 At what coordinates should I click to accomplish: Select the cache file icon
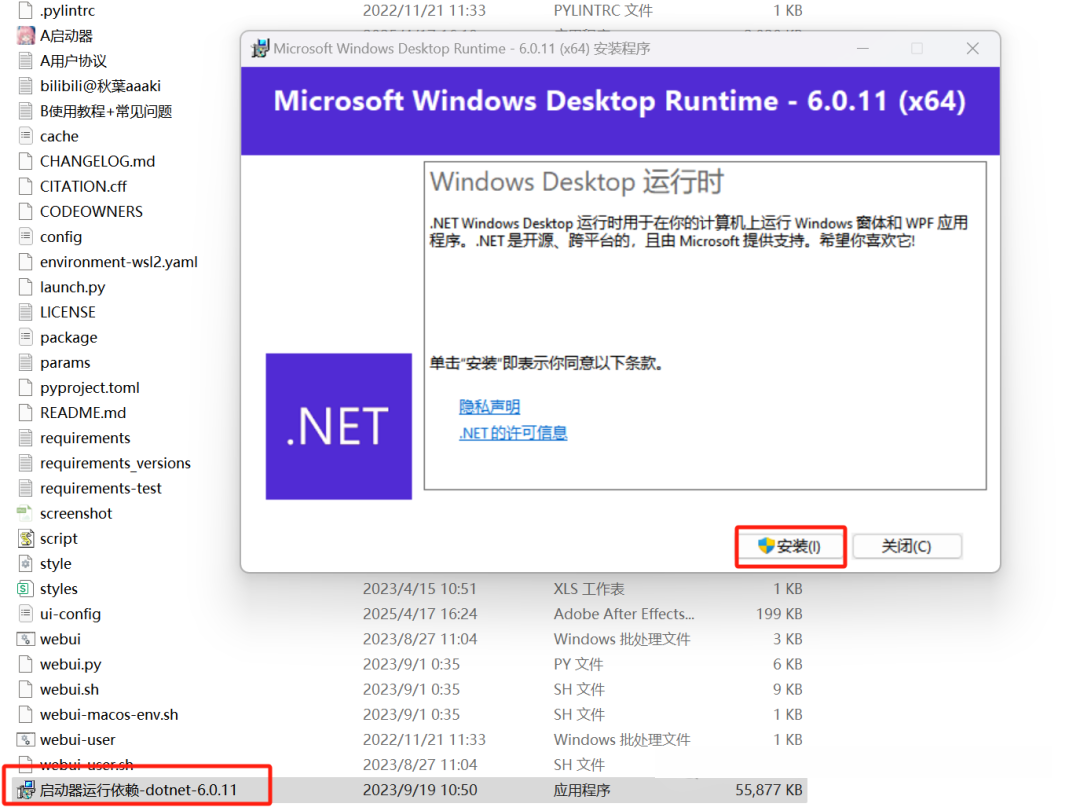[x=25, y=136]
